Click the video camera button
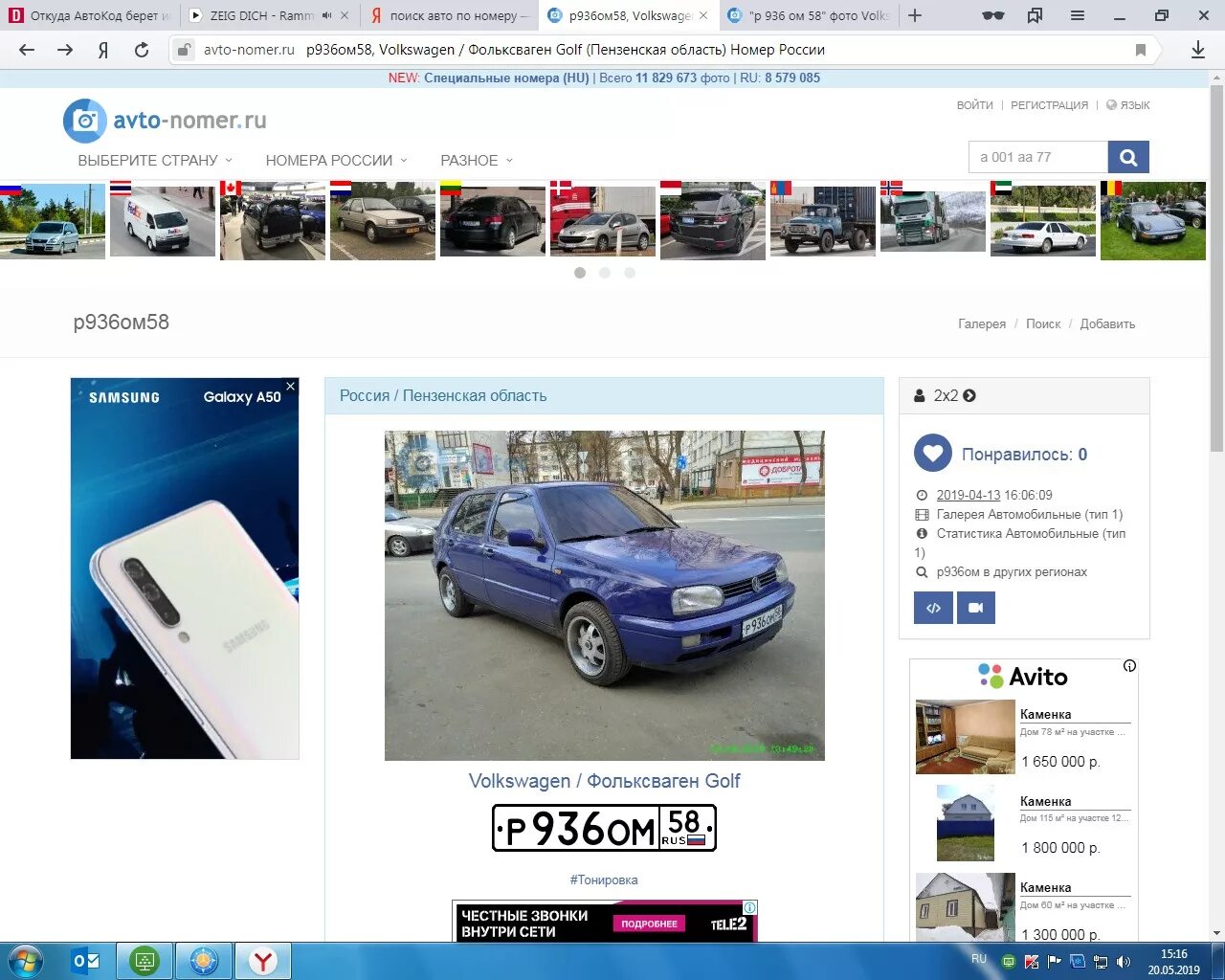Viewport: 1225px width, 980px height. [976, 608]
